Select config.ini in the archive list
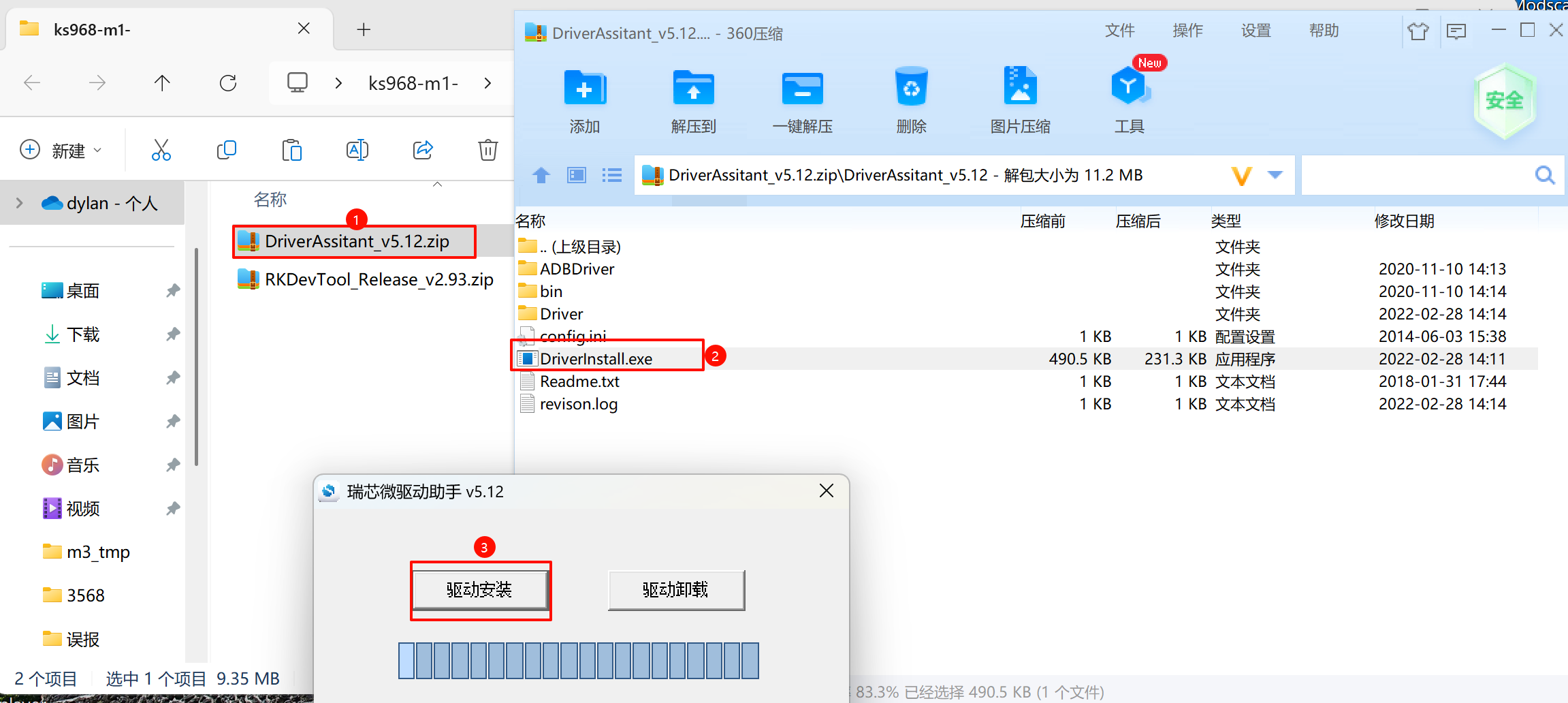The image size is (1568, 703). pos(562,337)
